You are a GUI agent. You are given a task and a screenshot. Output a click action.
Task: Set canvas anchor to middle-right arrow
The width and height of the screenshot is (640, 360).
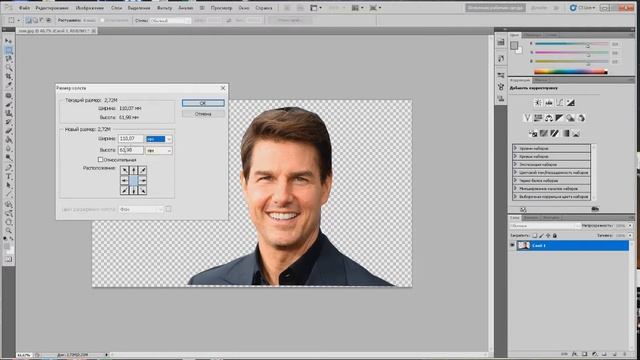coord(143,180)
